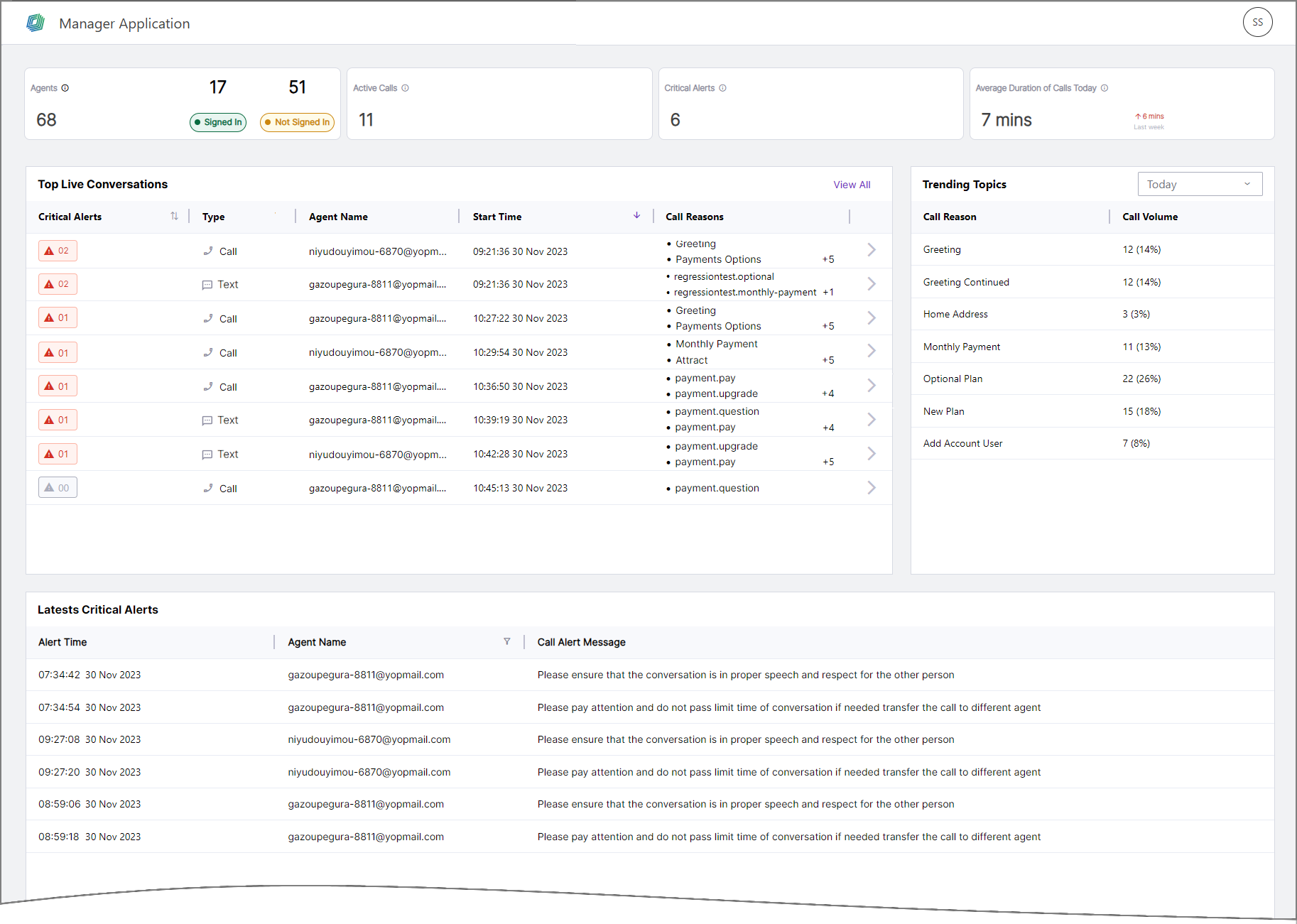Click the Agent Name filter icon
Screen dimensions: 1297x924
click(507, 641)
